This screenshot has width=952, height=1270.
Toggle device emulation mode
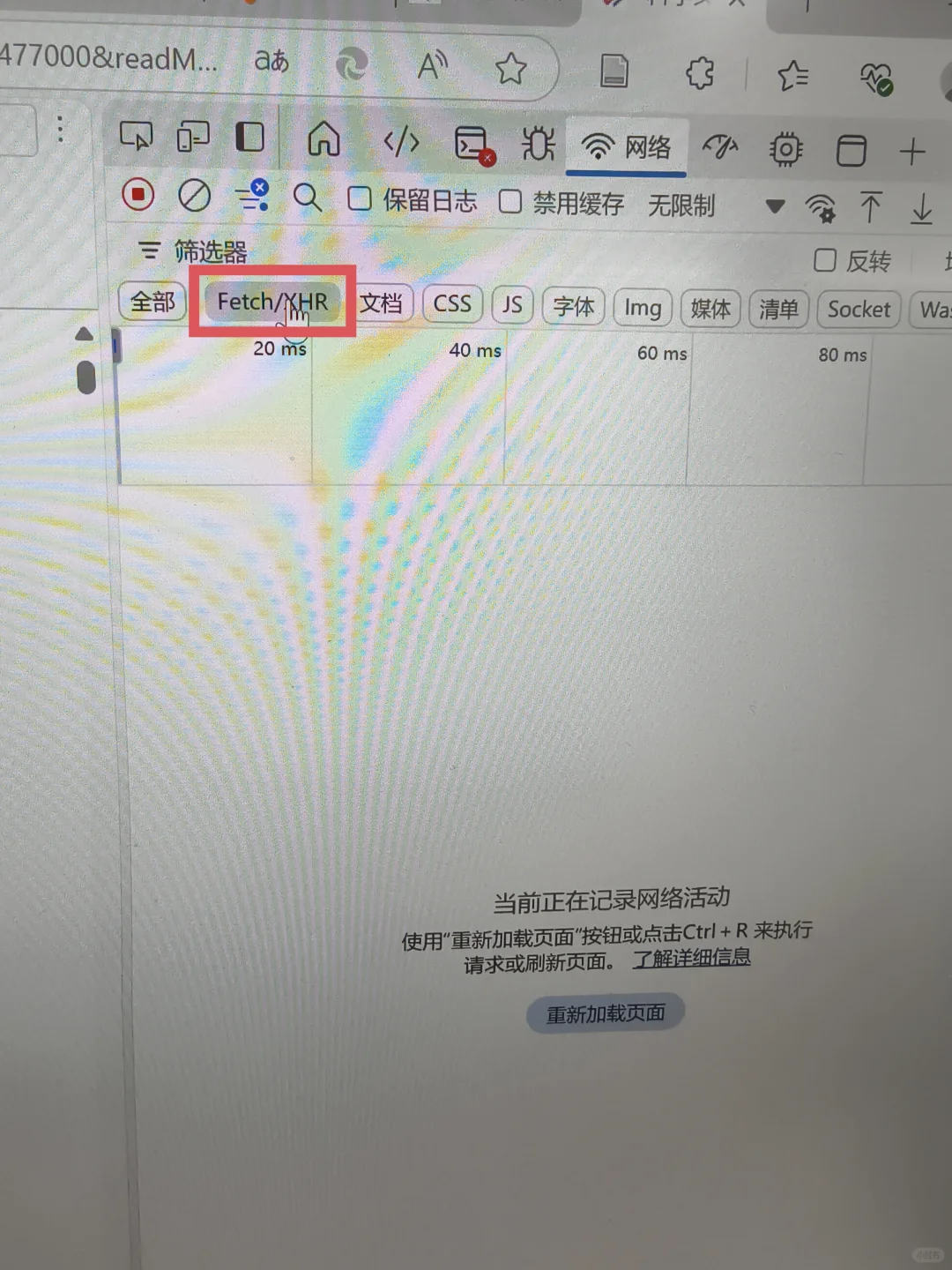point(192,137)
